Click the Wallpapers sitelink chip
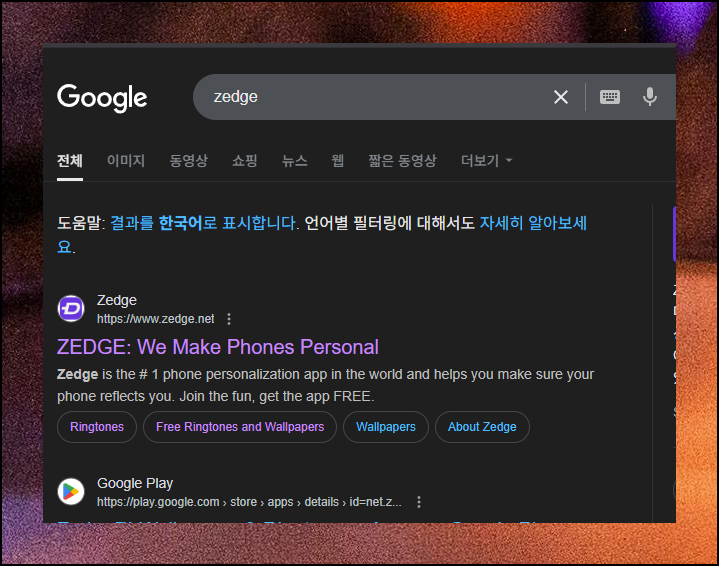This screenshot has width=719, height=566. click(x=386, y=427)
